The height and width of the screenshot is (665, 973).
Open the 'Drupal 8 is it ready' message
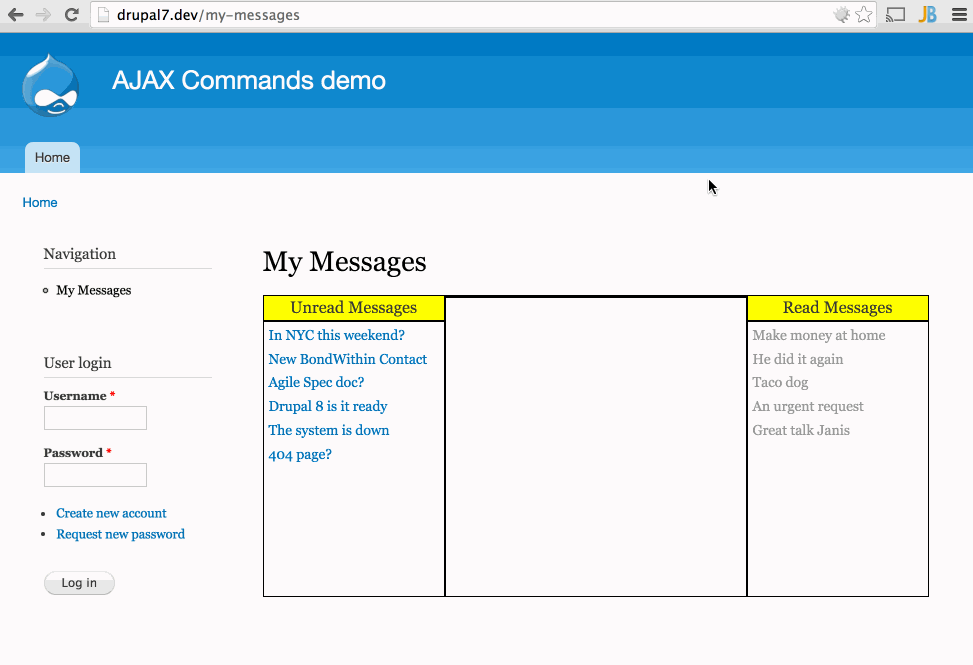tap(328, 406)
